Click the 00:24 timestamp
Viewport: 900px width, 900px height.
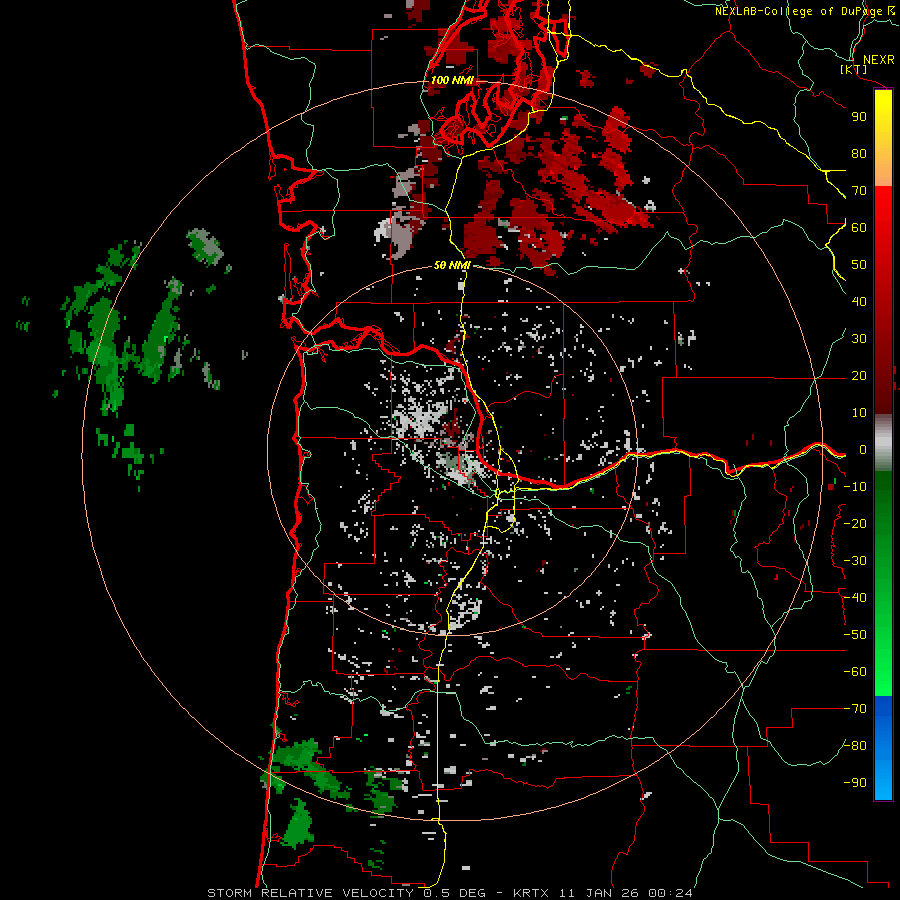click(x=670, y=893)
